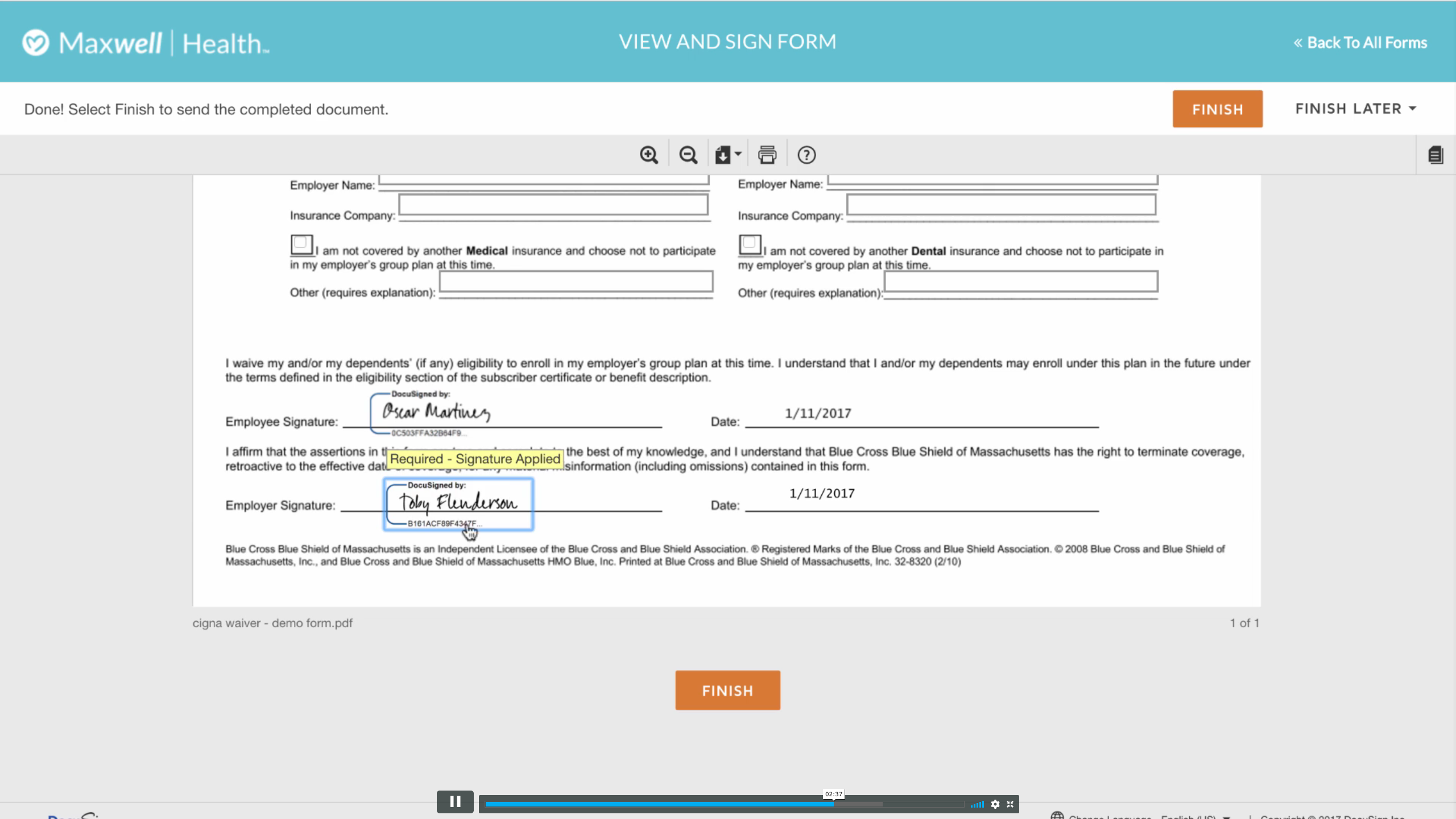Click the Toby Flenderson employer signature field
The width and height of the screenshot is (1456, 819).
[458, 504]
